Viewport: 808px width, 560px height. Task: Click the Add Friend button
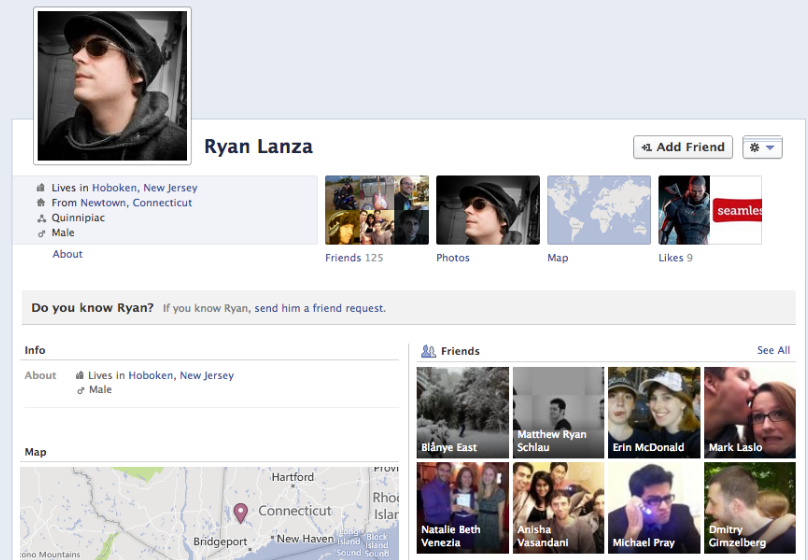pyautogui.click(x=683, y=147)
